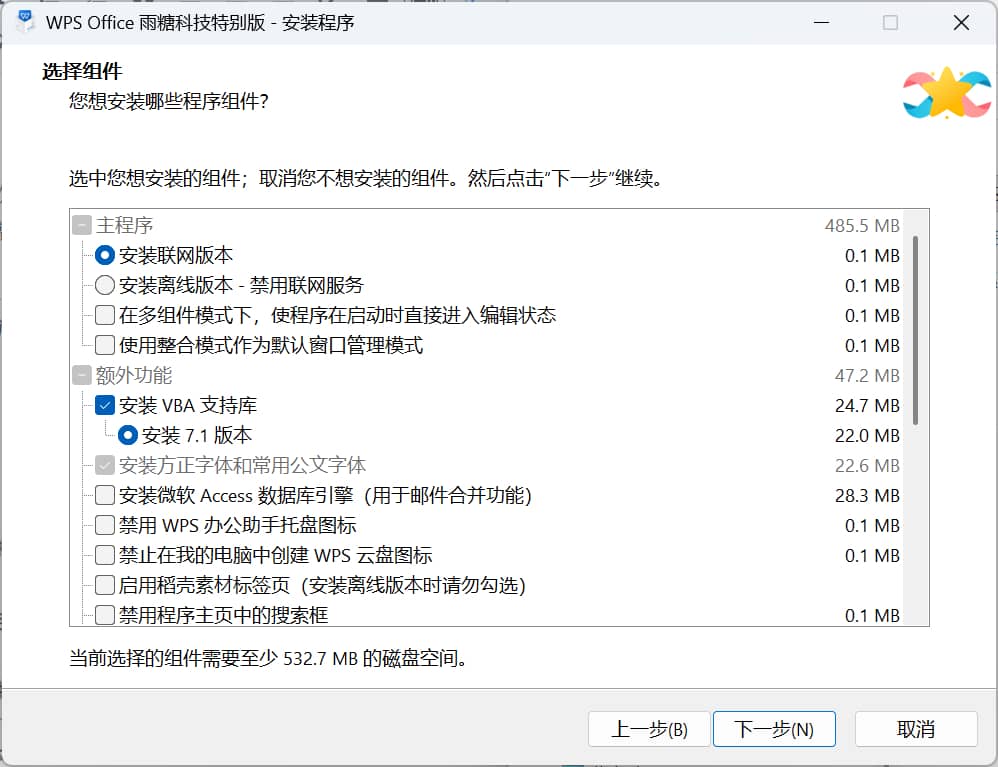This screenshot has width=998, height=767.
Task: Uncheck 安装 VBA 支持库 checkbox
Action: point(104,405)
